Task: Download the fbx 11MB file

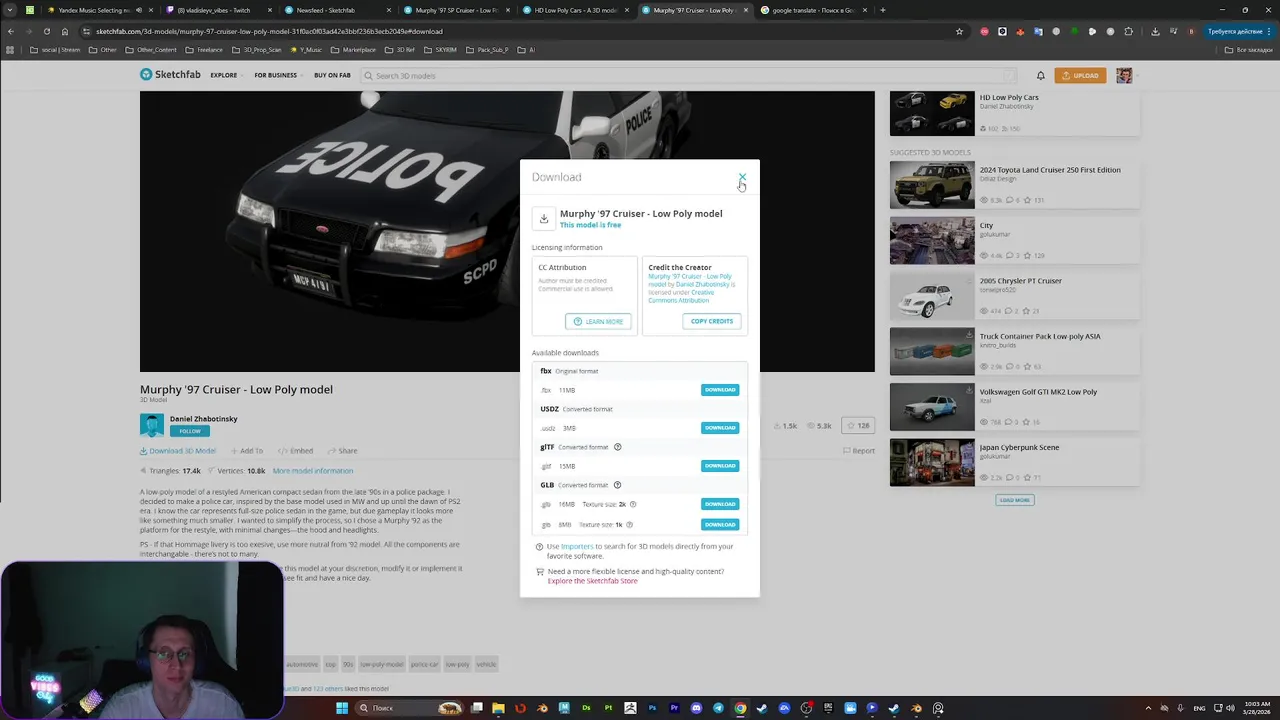Action: pyautogui.click(x=720, y=390)
